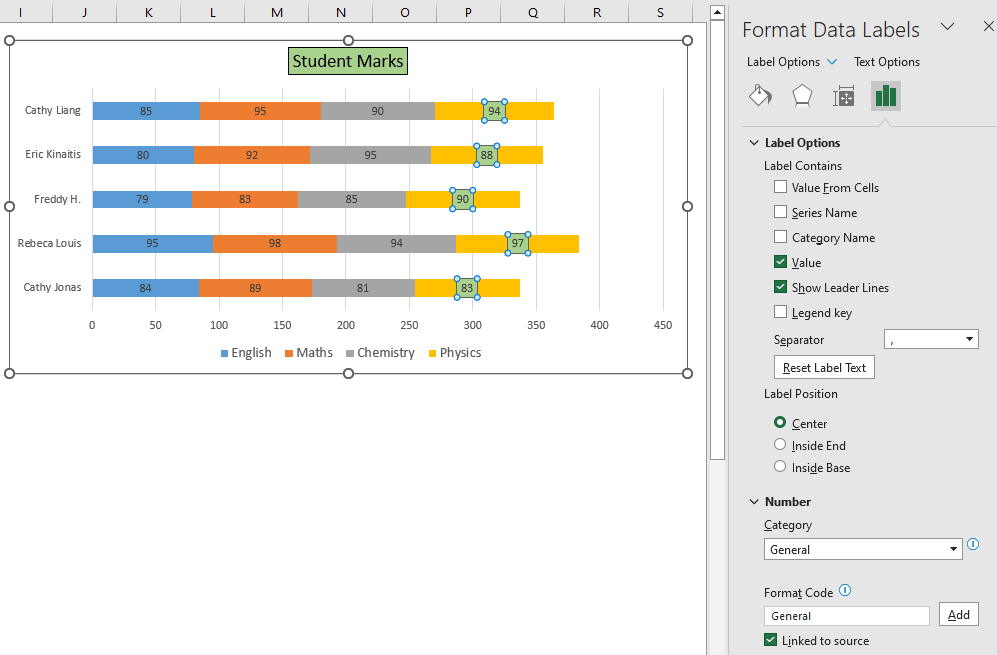This screenshot has height=655, width=997.
Task: Click the Rebeca Louis axis label
Action: tap(50, 244)
